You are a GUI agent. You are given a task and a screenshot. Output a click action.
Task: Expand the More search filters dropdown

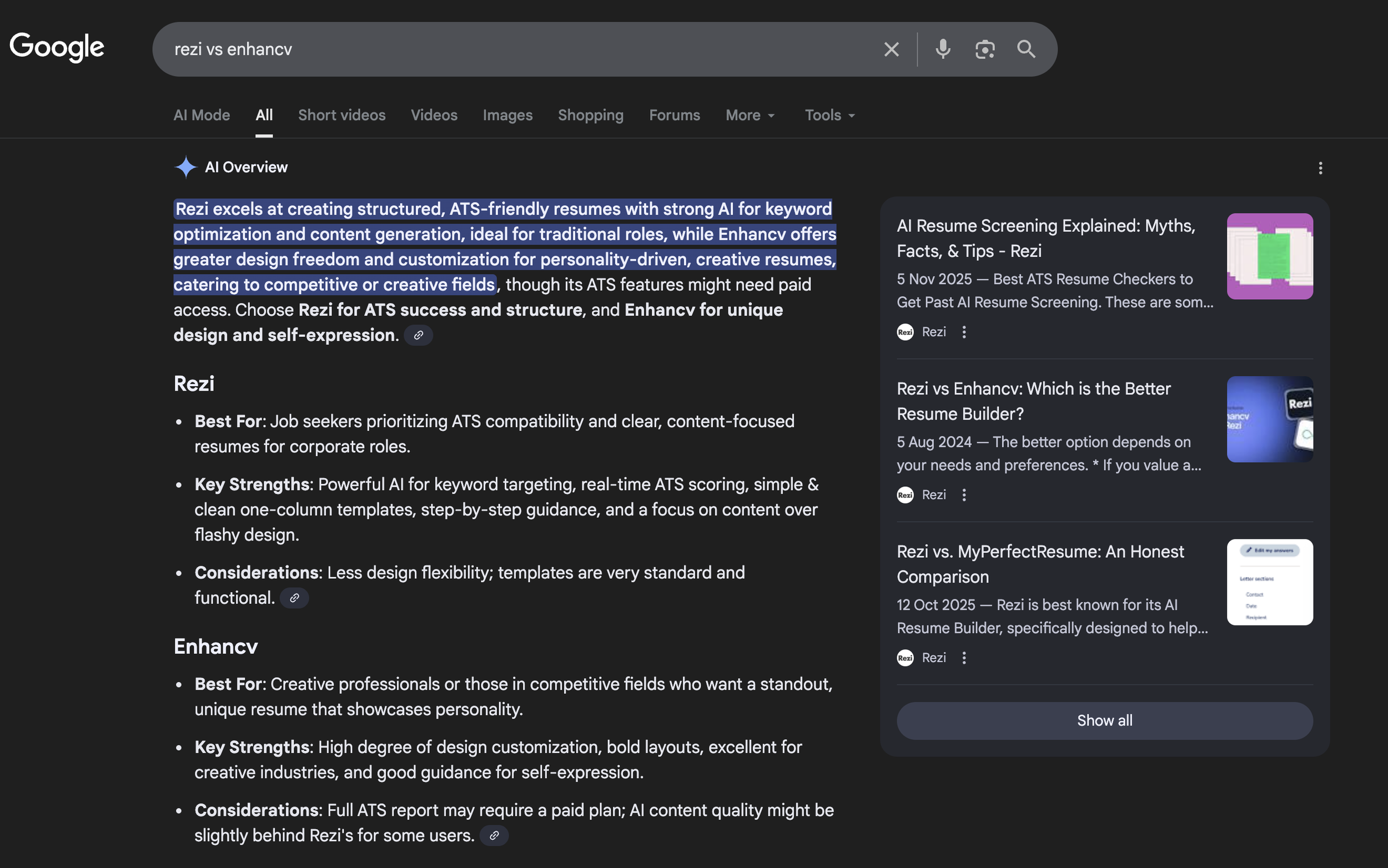click(x=750, y=115)
